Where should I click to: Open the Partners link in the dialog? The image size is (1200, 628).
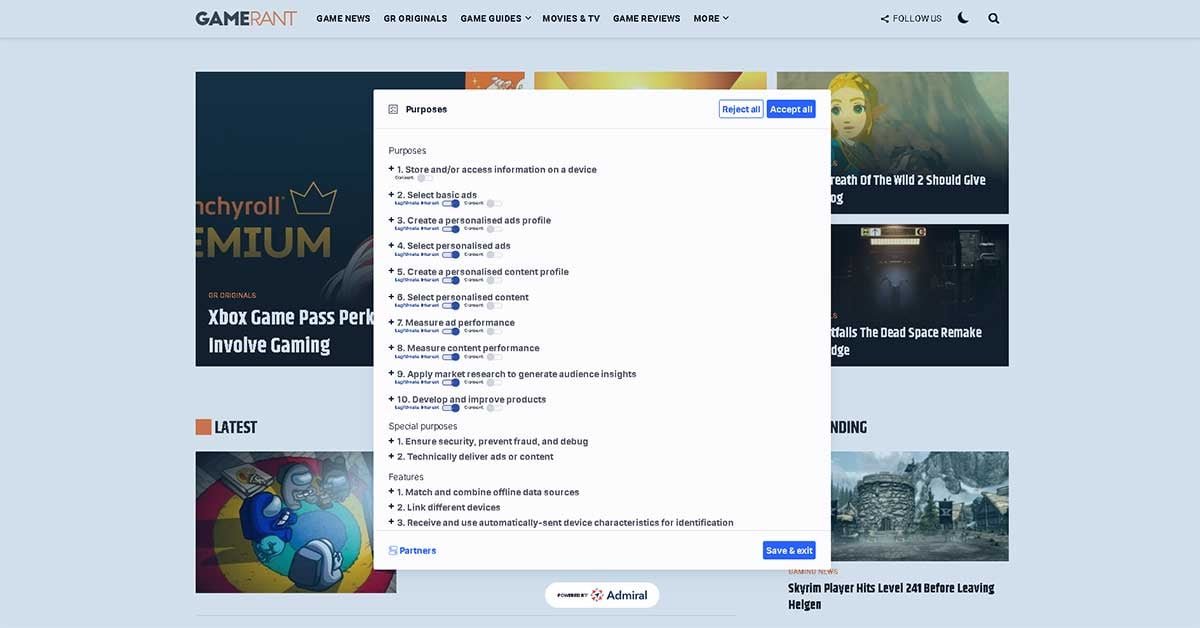point(412,550)
